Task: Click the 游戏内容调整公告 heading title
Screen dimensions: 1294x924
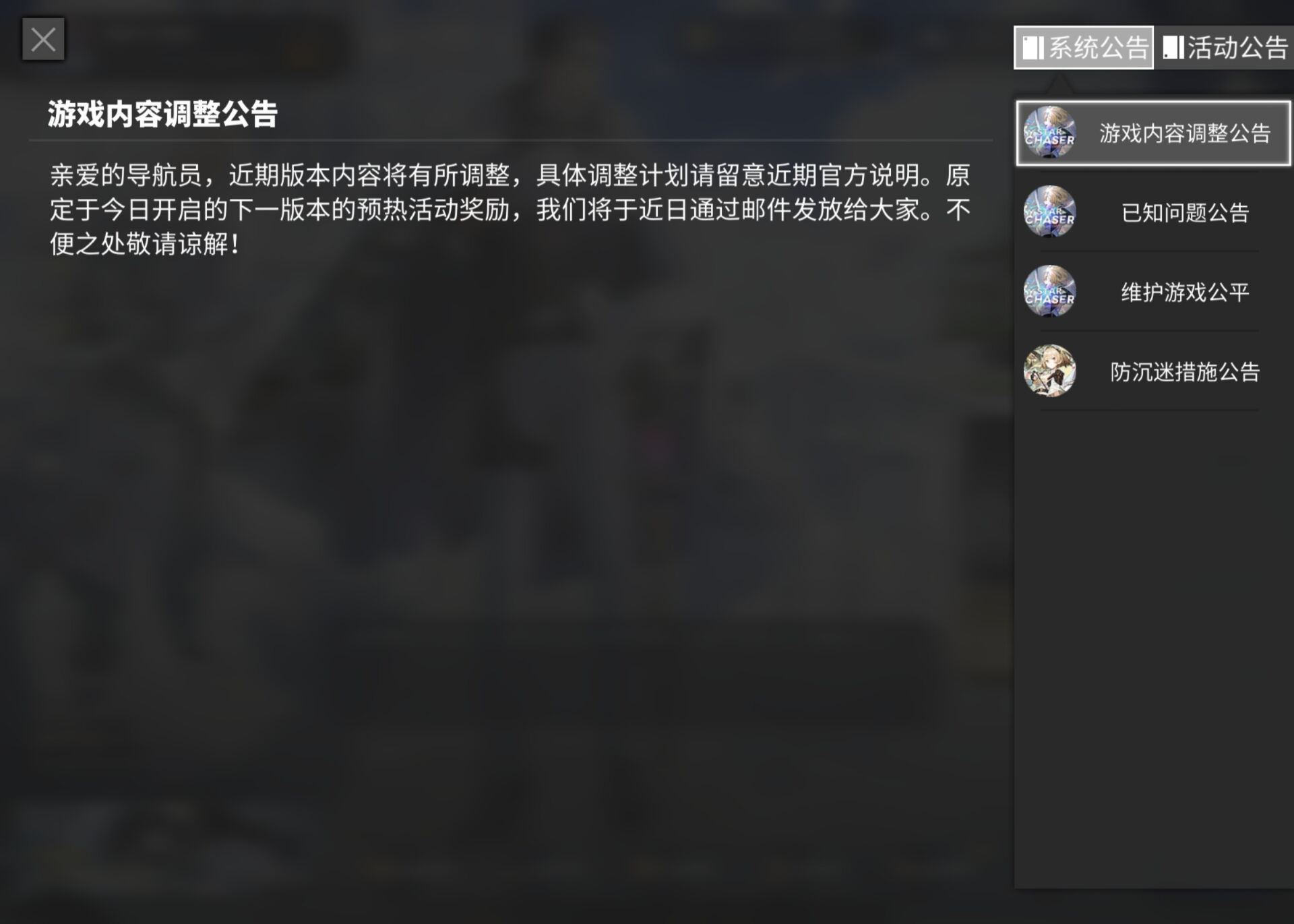Action: (162, 114)
